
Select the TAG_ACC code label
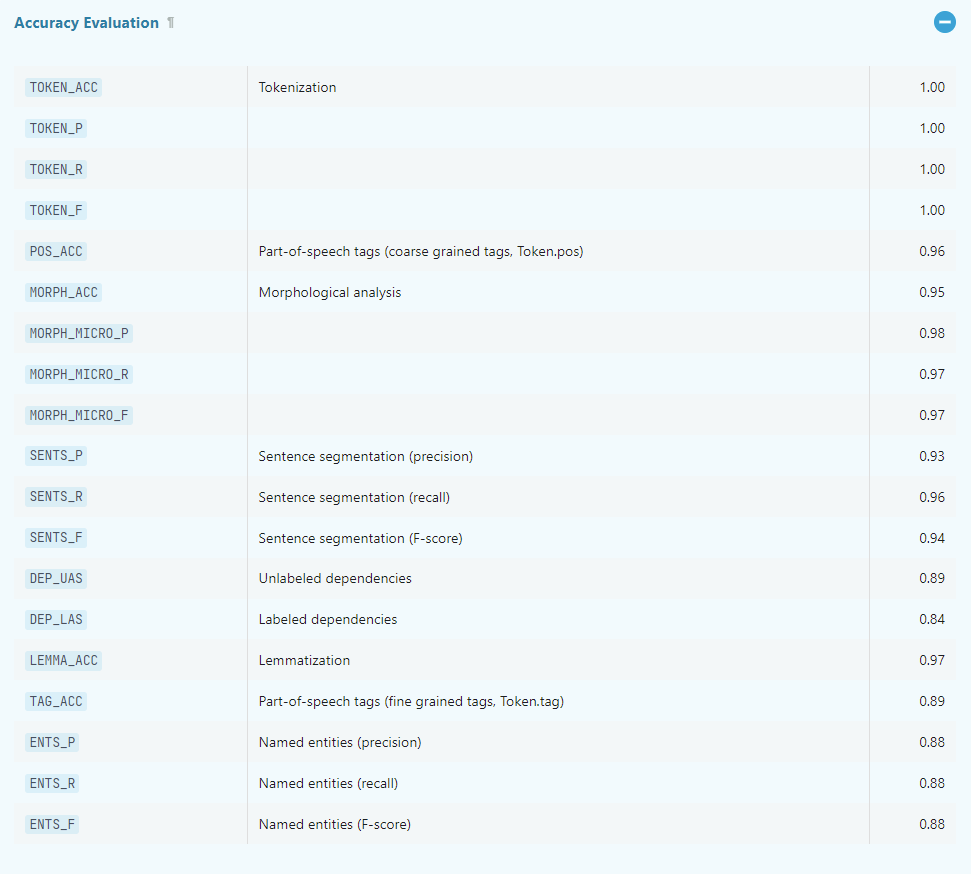click(56, 701)
